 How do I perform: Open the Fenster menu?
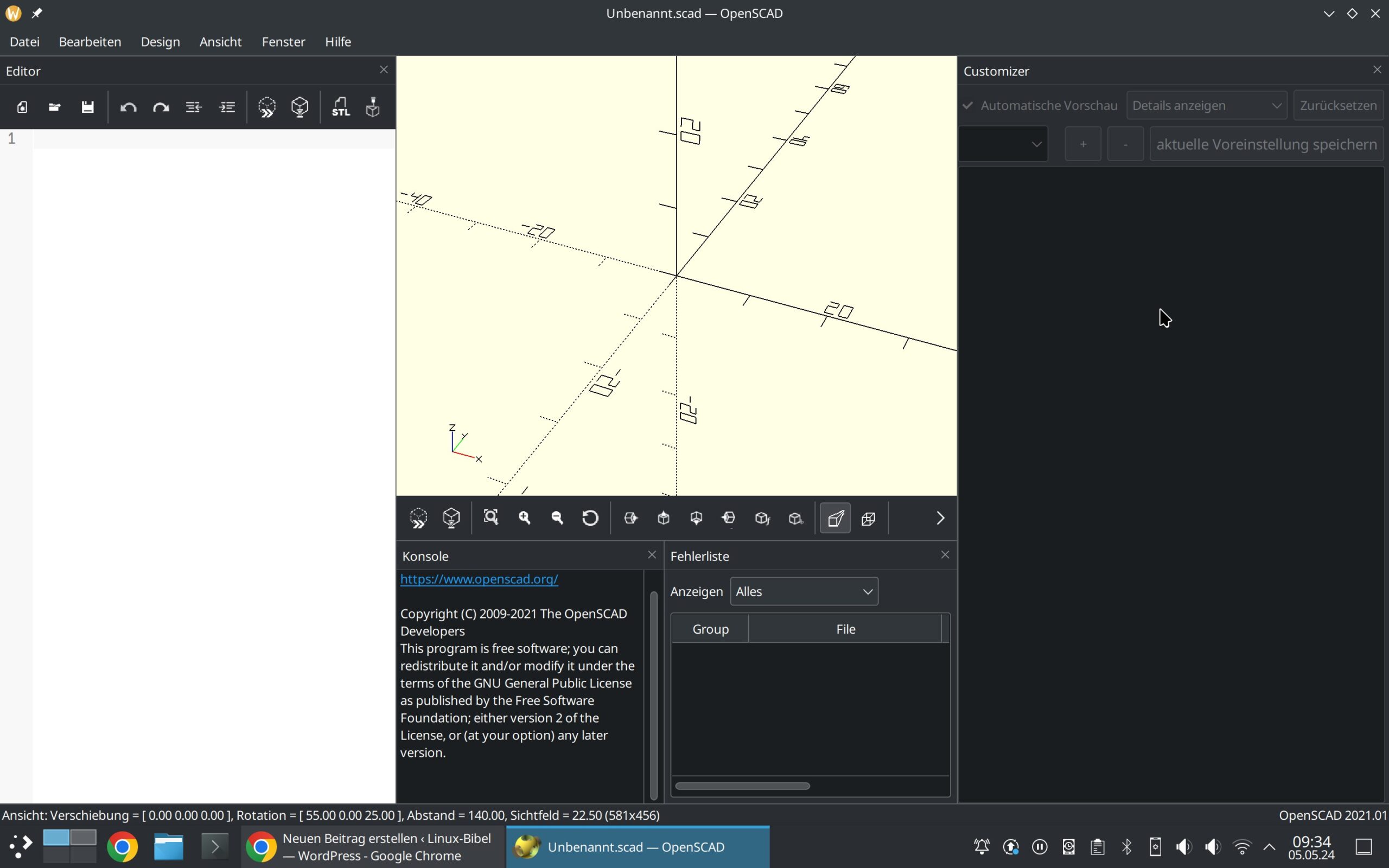point(284,41)
